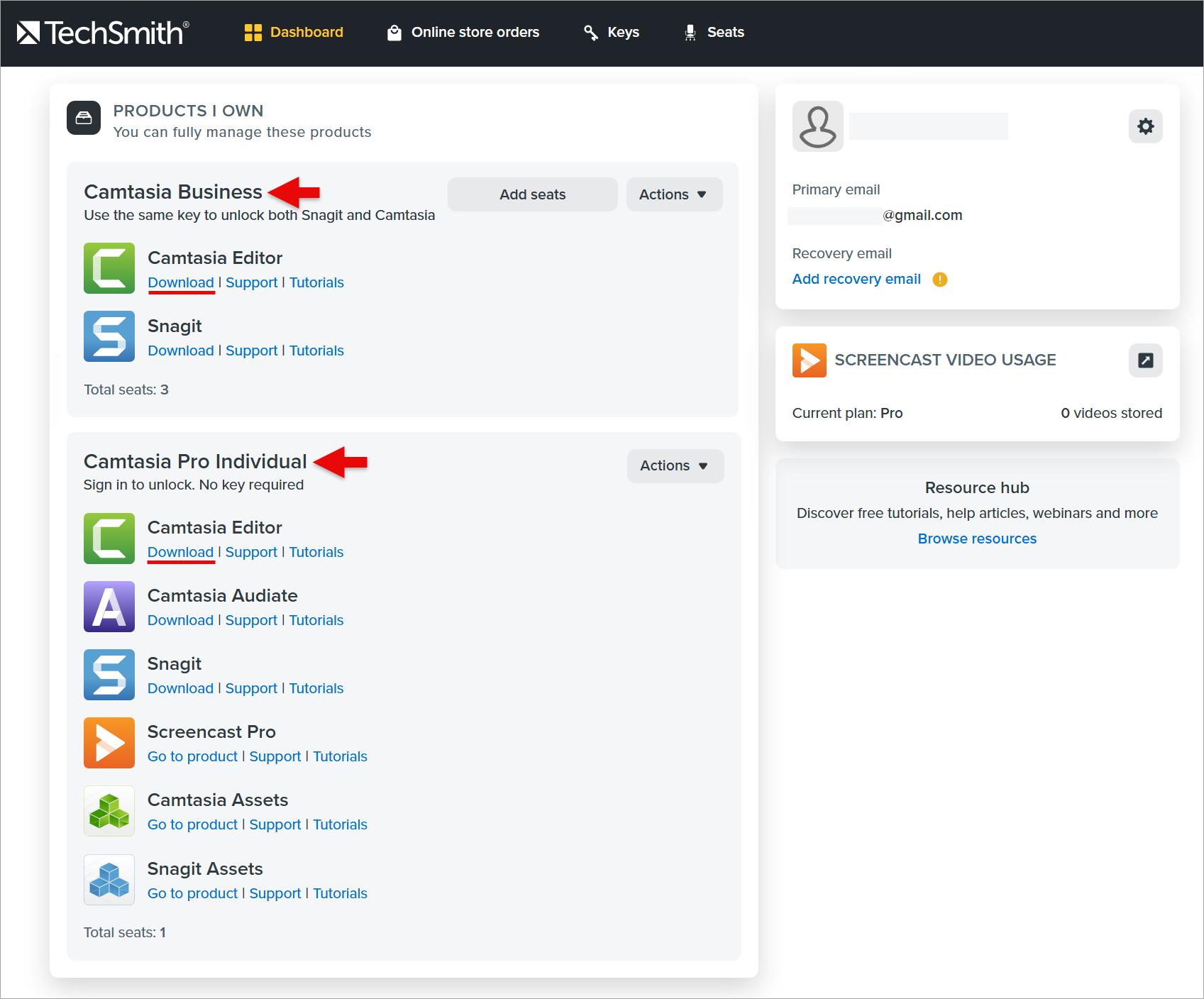Open Support for Snagit under Camtasia Business
The height and width of the screenshot is (999, 1204).
(251, 351)
